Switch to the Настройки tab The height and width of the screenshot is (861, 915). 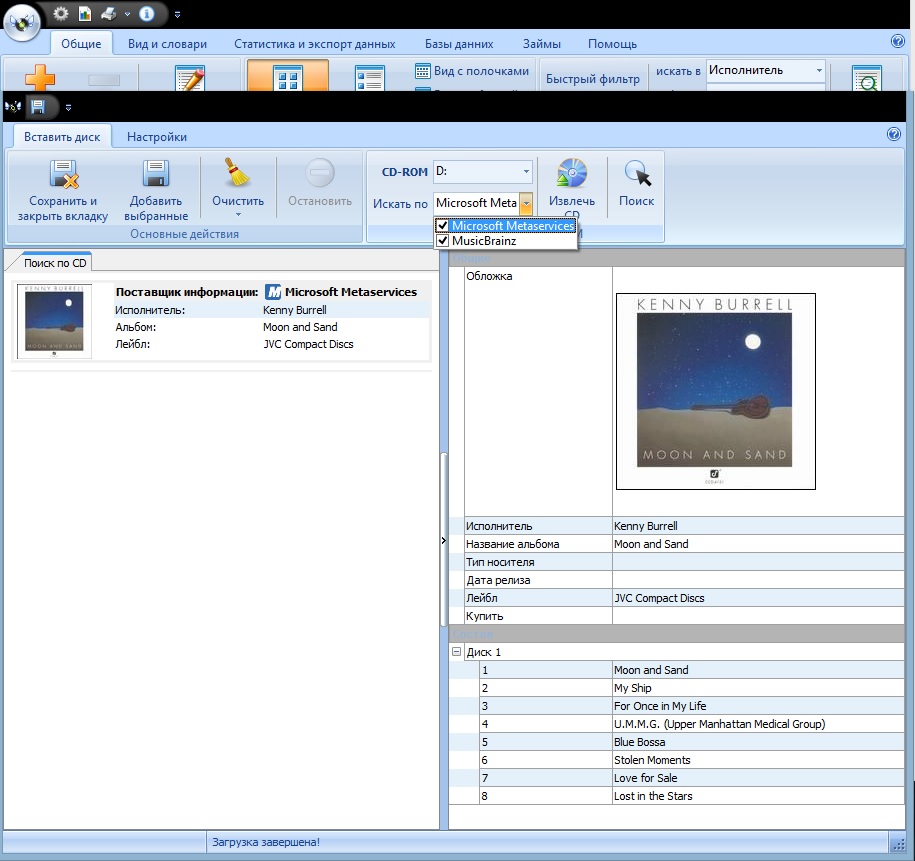(x=156, y=137)
